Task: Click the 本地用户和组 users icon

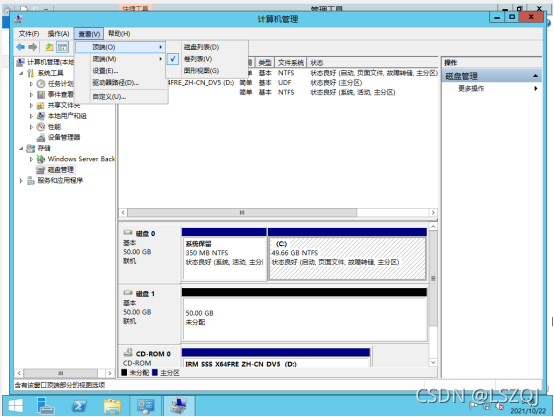Action: click(x=41, y=116)
